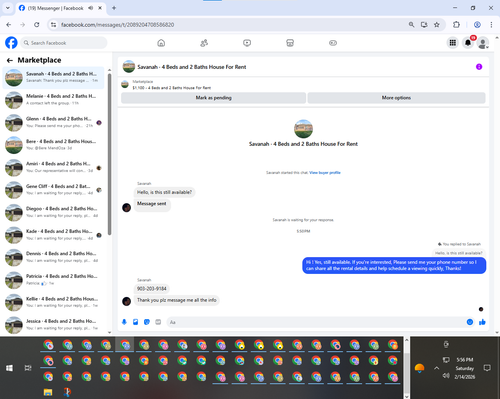Open the Glenn conversation in list
This screenshot has height=399, width=500.
pyautogui.click(x=53, y=122)
